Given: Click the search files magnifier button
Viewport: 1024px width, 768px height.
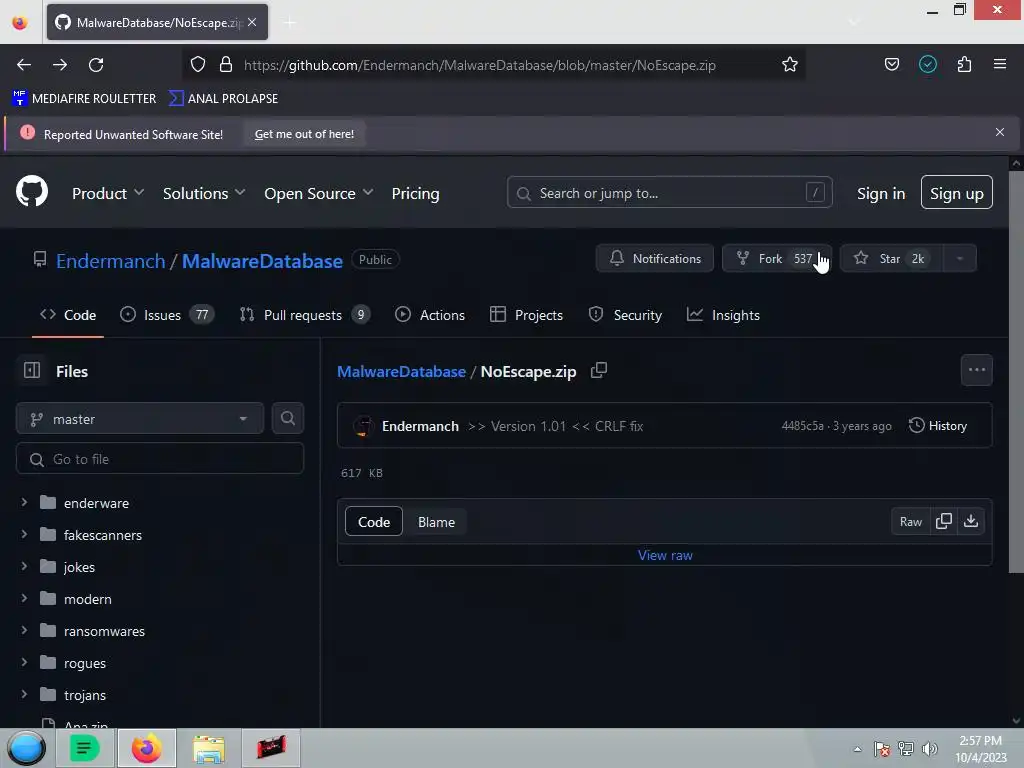Looking at the screenshot, I should (287, 419).
